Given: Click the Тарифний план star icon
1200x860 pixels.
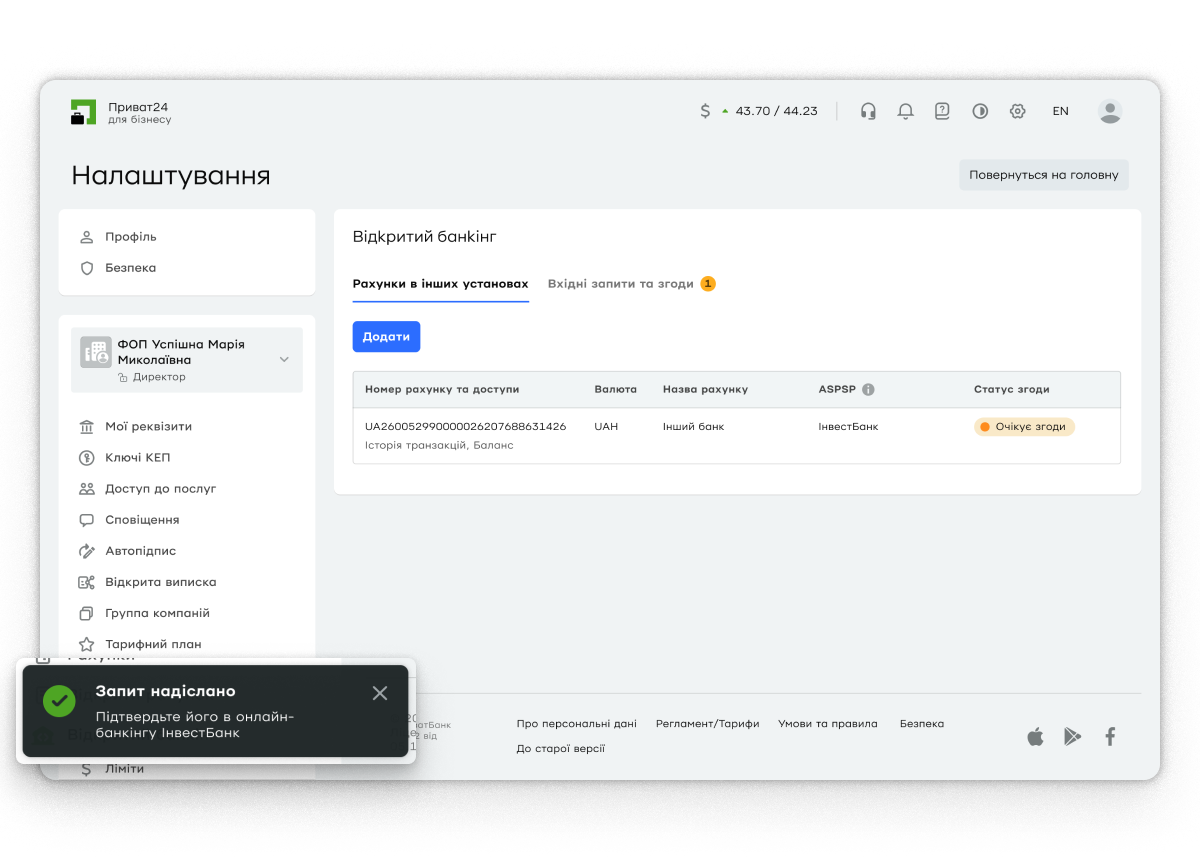Looking at the screenshot, I should (x=86, y=644).
